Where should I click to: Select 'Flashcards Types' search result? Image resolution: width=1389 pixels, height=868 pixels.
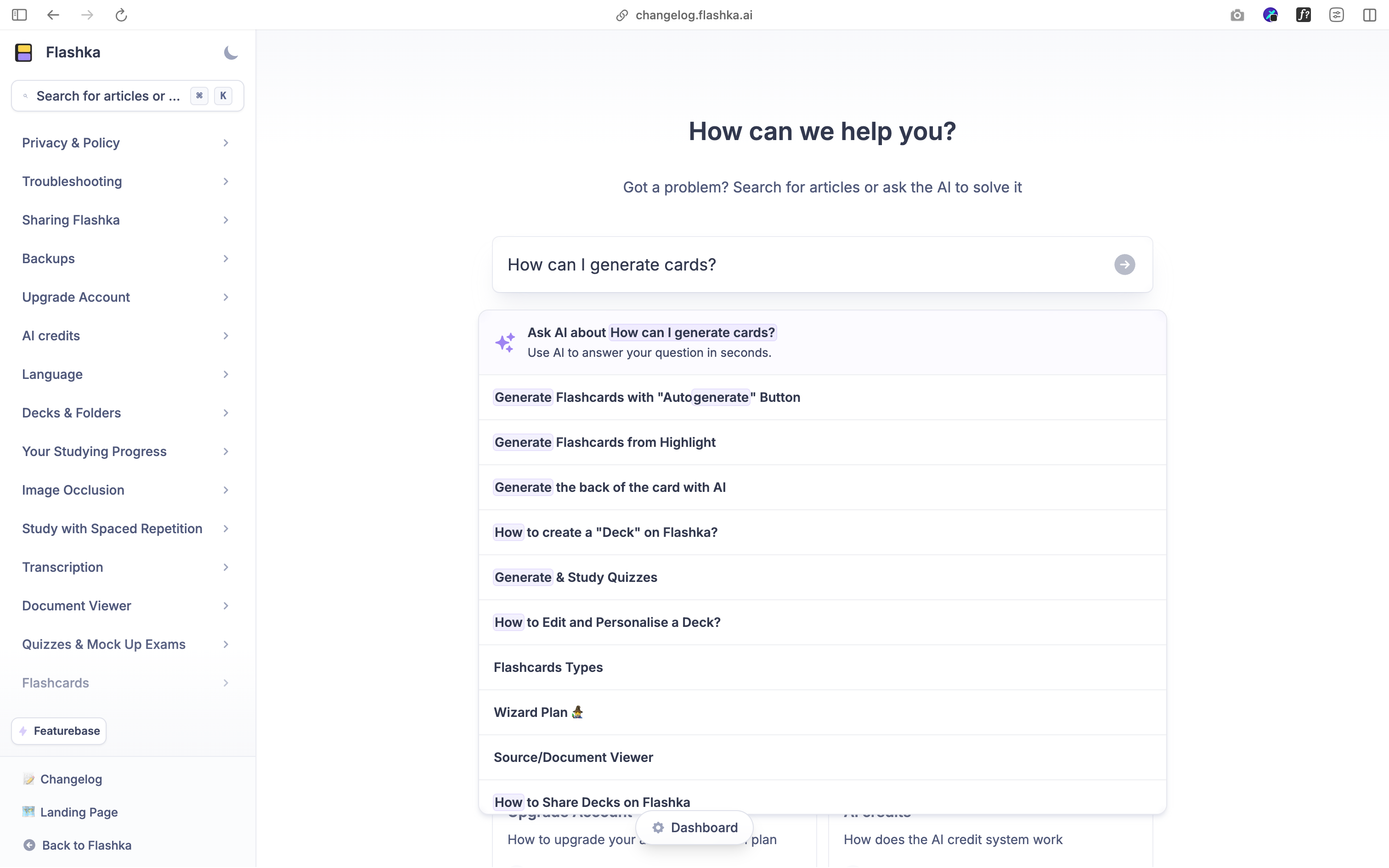click(x=548, y=667)
